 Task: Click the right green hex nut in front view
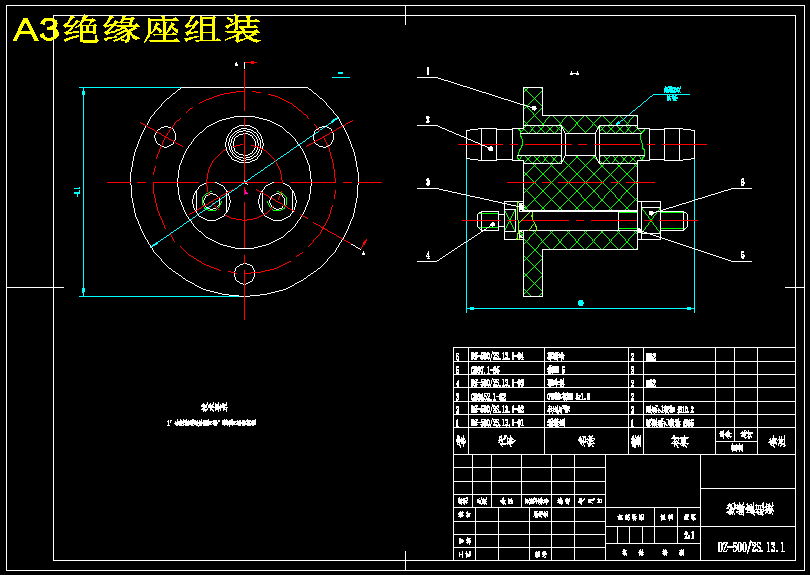pos(277,201)
